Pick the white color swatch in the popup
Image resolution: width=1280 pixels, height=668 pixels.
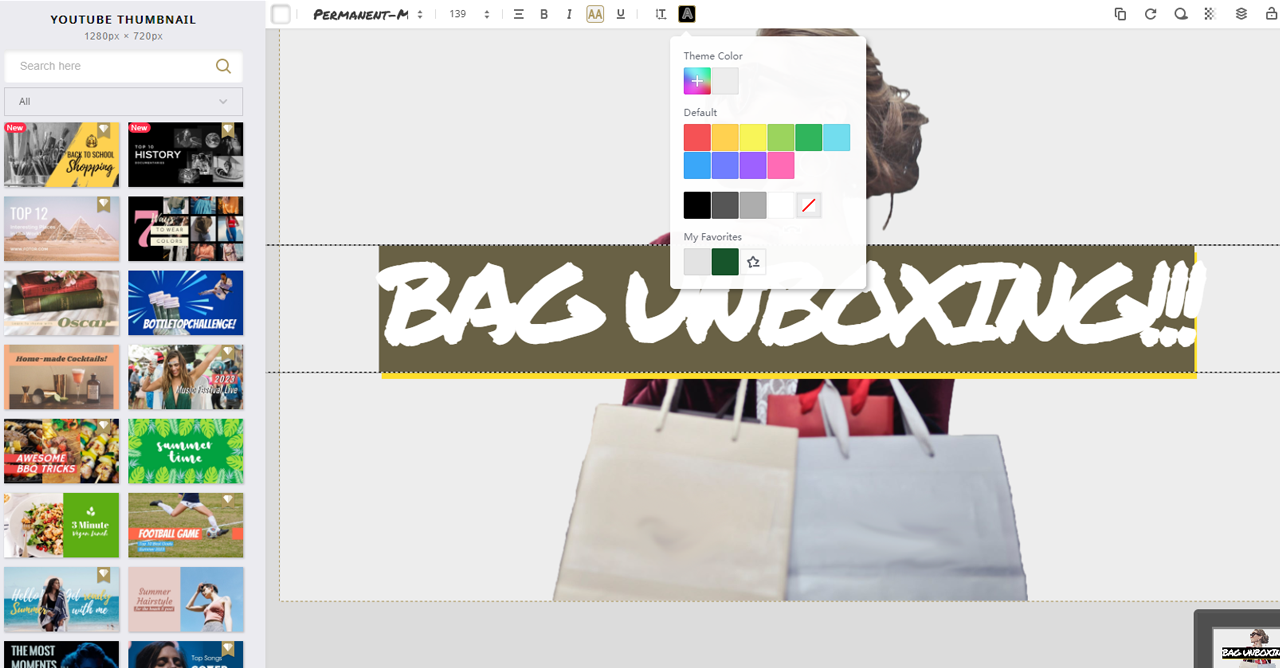pyautogui.click(x=781, y=205)
